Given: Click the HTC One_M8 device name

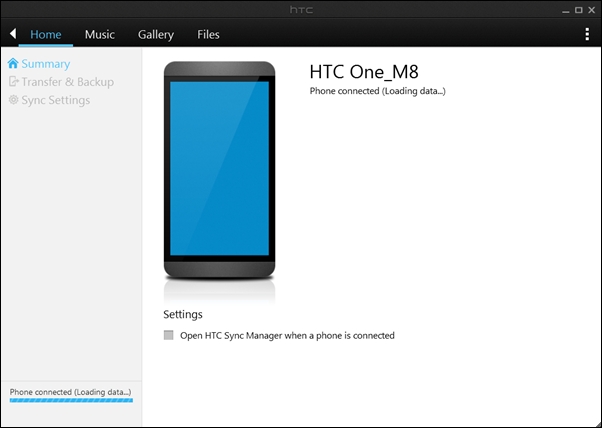Looking at the screenshot, I should [x=364, y=72].
